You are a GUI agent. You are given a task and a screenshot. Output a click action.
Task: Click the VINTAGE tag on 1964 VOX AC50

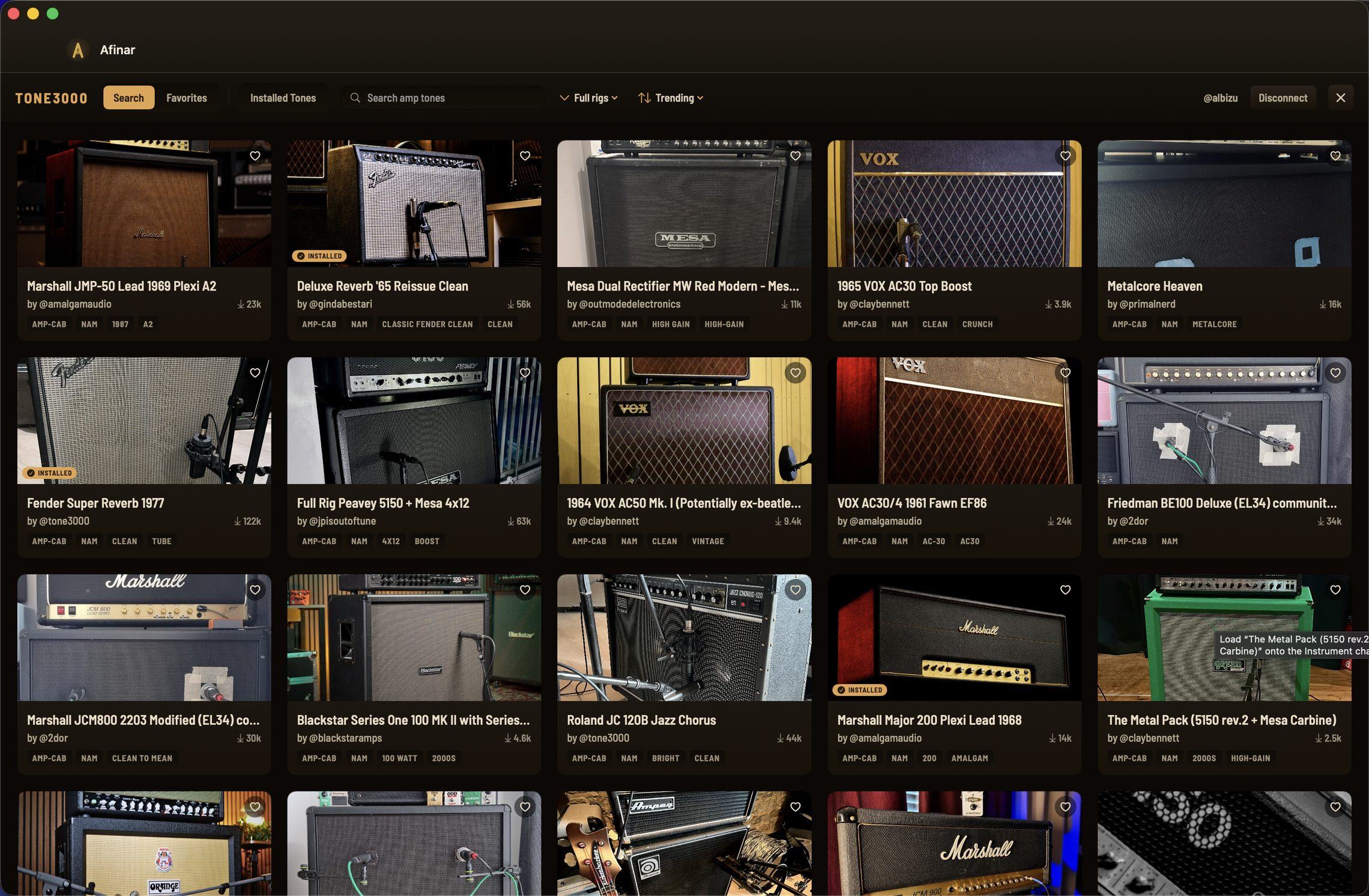(x=707, y=541)
